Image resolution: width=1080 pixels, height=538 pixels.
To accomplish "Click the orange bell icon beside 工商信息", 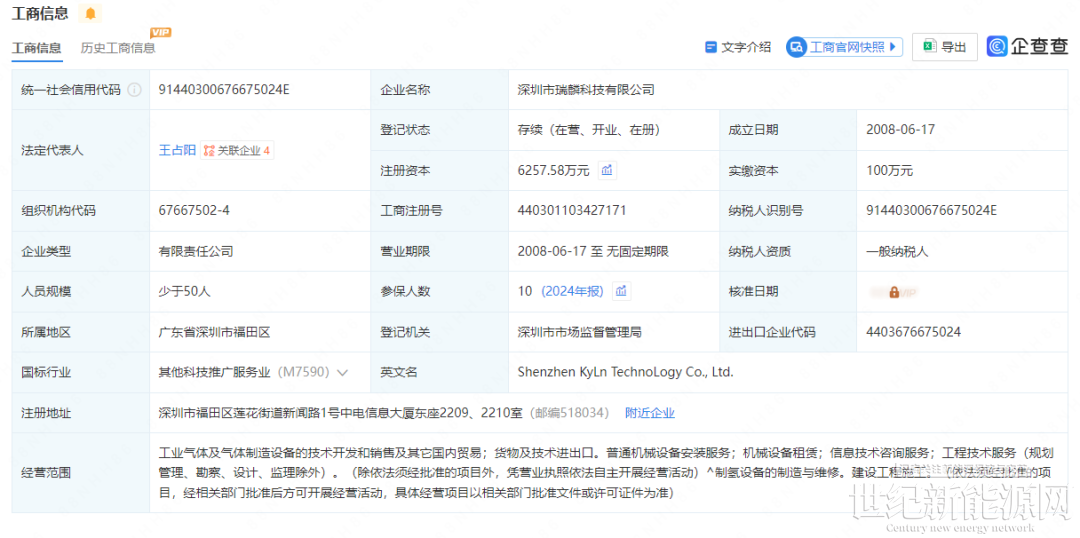I will (x=91, y=14).
